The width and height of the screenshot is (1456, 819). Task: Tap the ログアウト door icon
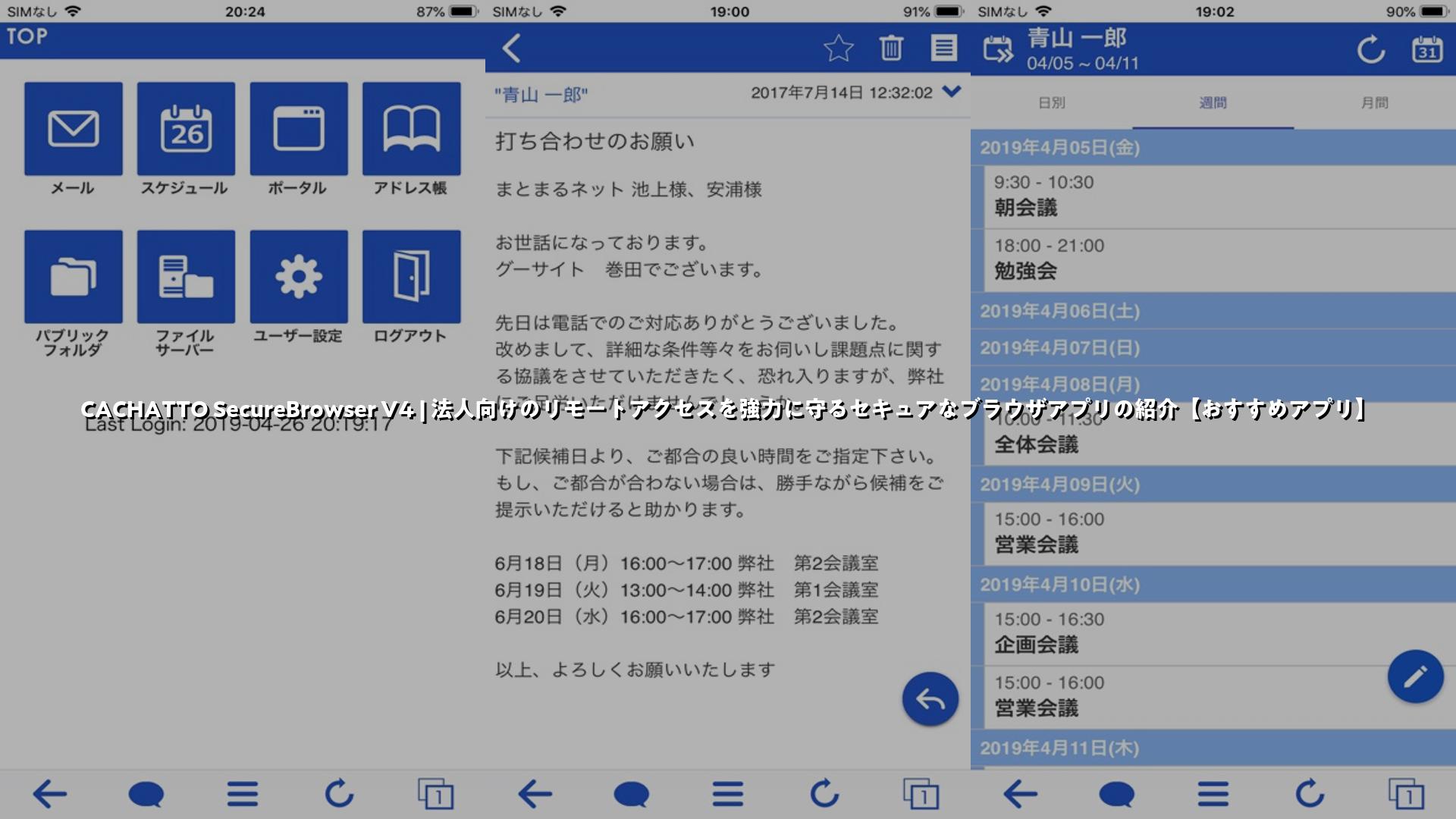click(412, 277)
